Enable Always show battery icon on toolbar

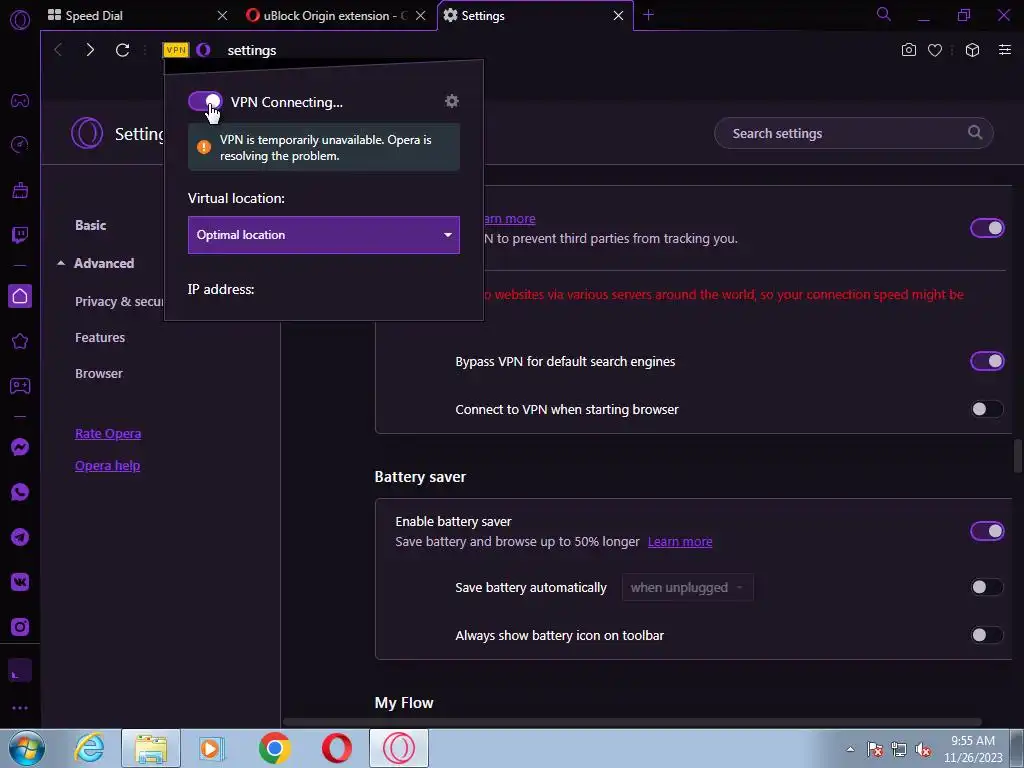(987, 635)
